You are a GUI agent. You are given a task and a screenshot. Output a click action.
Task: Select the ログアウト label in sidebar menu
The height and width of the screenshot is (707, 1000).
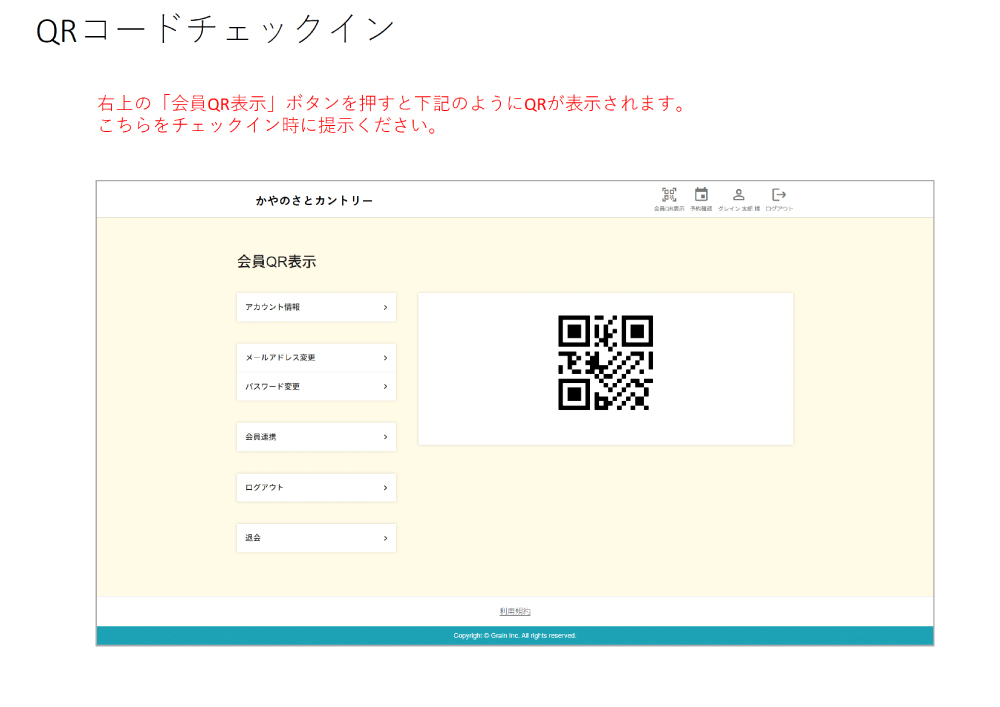click(264, 488)
